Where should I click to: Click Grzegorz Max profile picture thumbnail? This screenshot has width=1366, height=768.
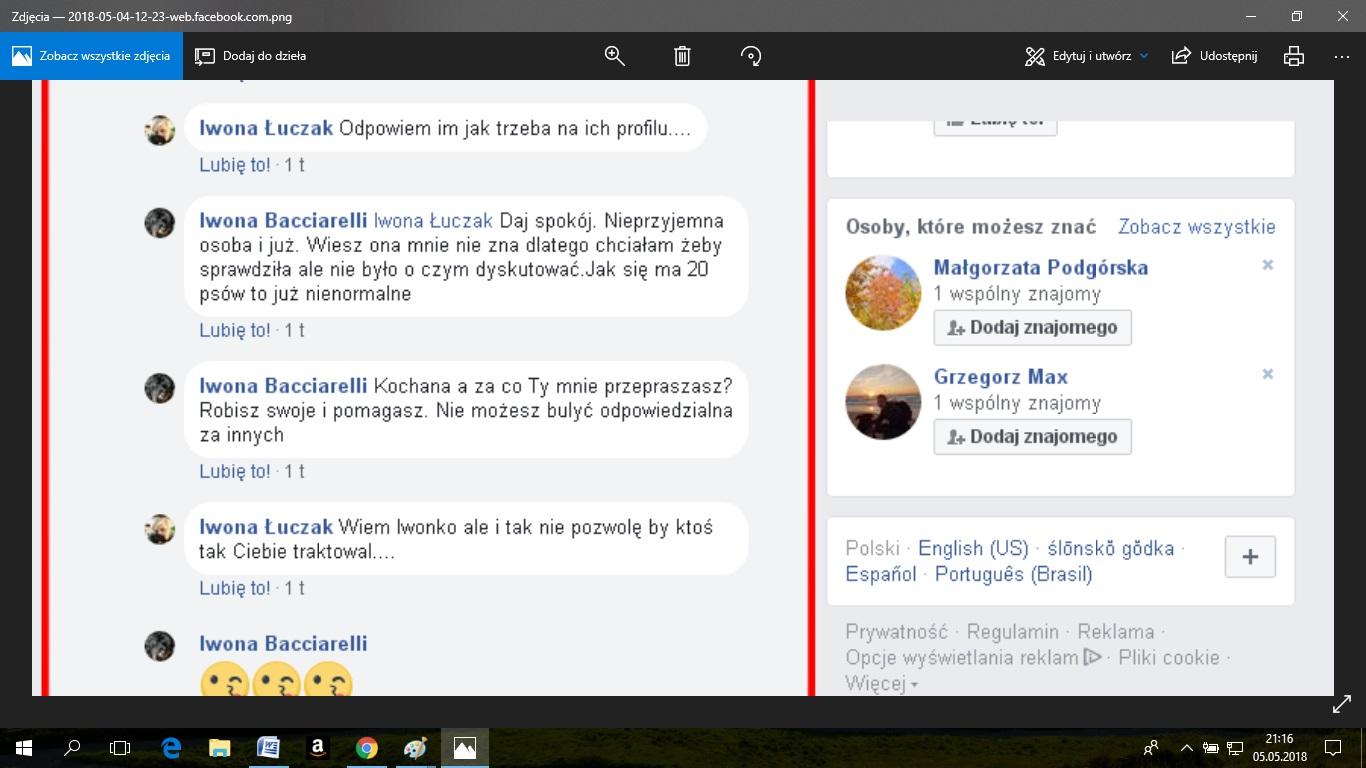click(x=882, y=402)
